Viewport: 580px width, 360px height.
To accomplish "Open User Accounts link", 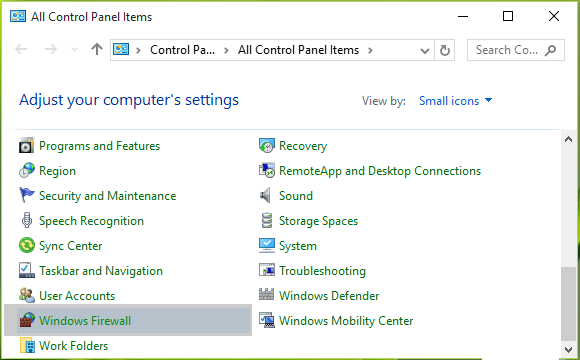I will pyautogui.click(x=77, y=296).
